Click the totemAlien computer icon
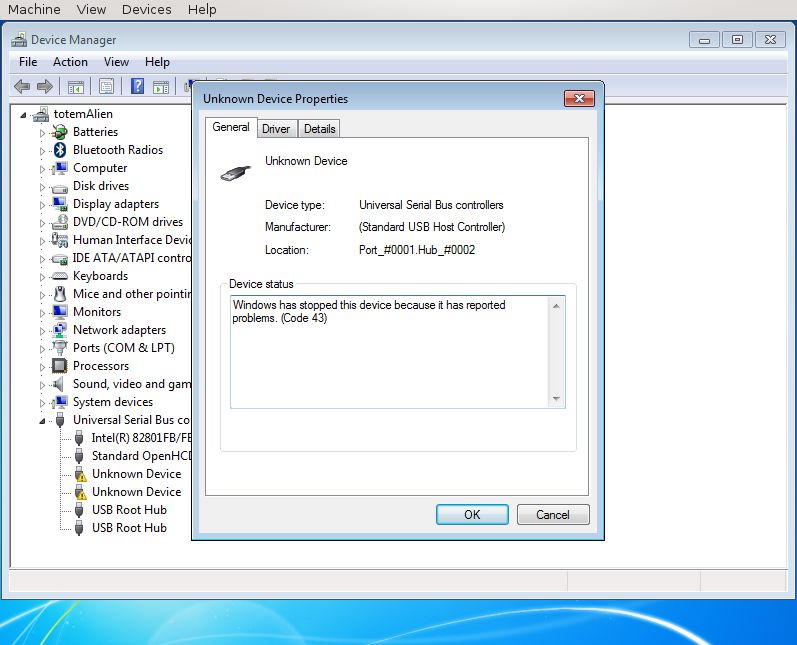 41,114
